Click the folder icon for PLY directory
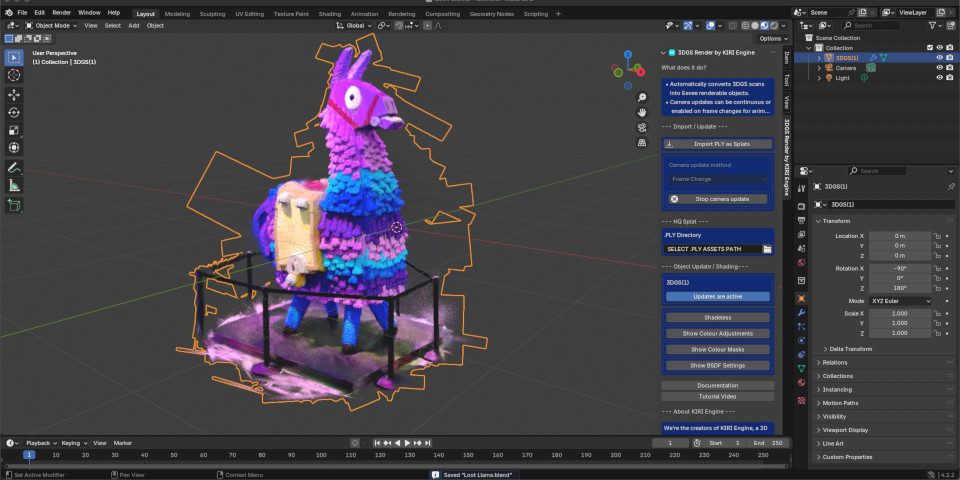The width and height of the screenshot is (960, 480). tap(767, 249)
